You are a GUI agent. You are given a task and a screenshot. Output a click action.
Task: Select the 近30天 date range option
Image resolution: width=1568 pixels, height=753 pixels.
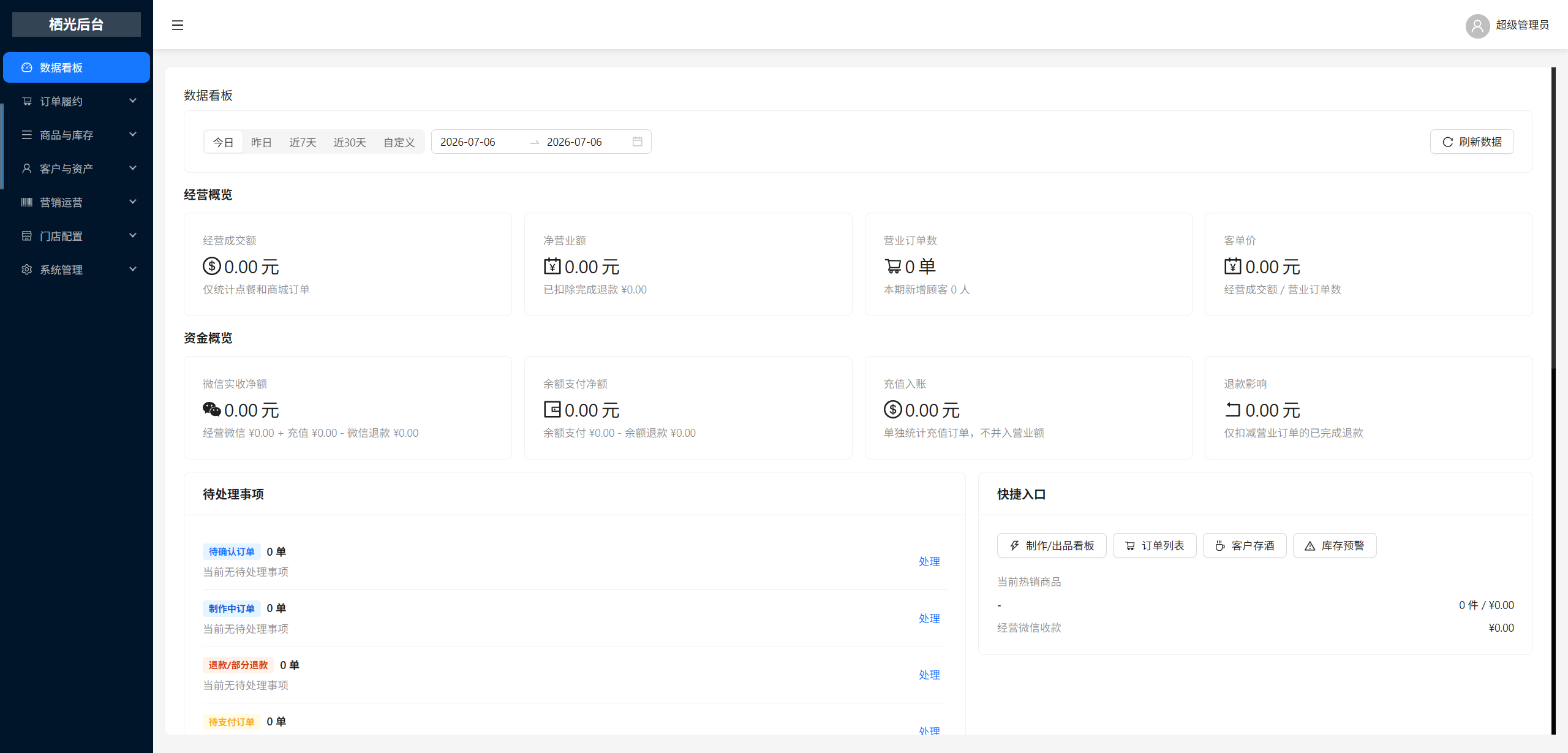[350, 142]
